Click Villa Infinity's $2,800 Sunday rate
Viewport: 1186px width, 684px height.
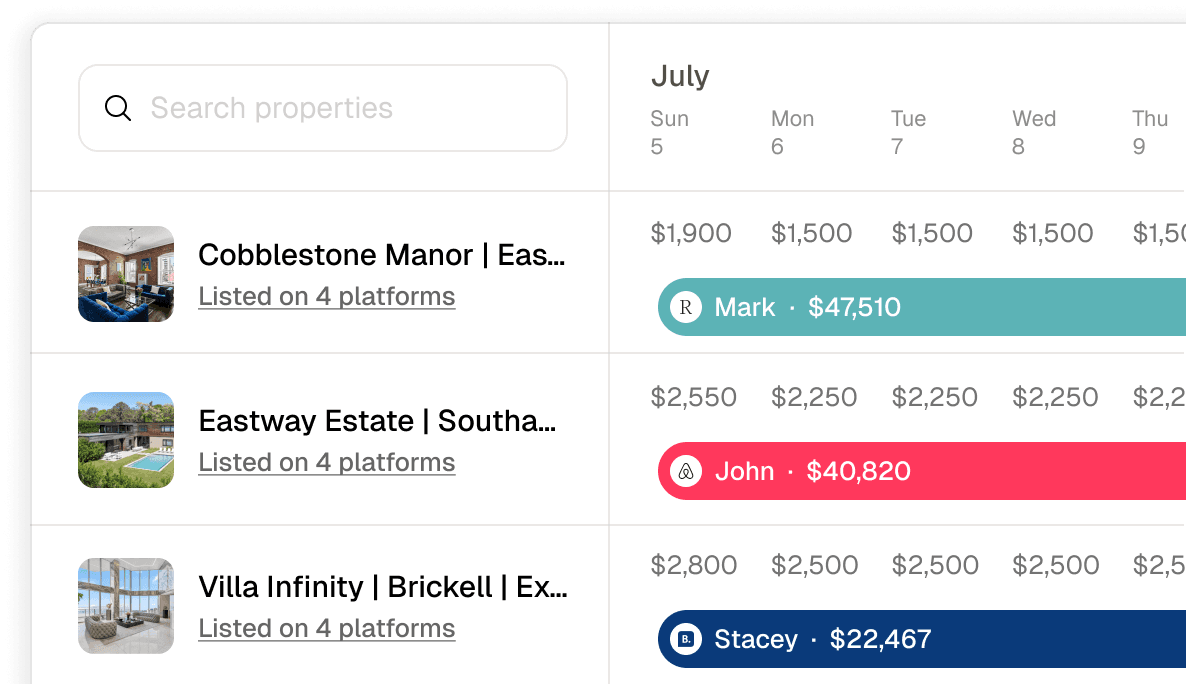(694, 565)
